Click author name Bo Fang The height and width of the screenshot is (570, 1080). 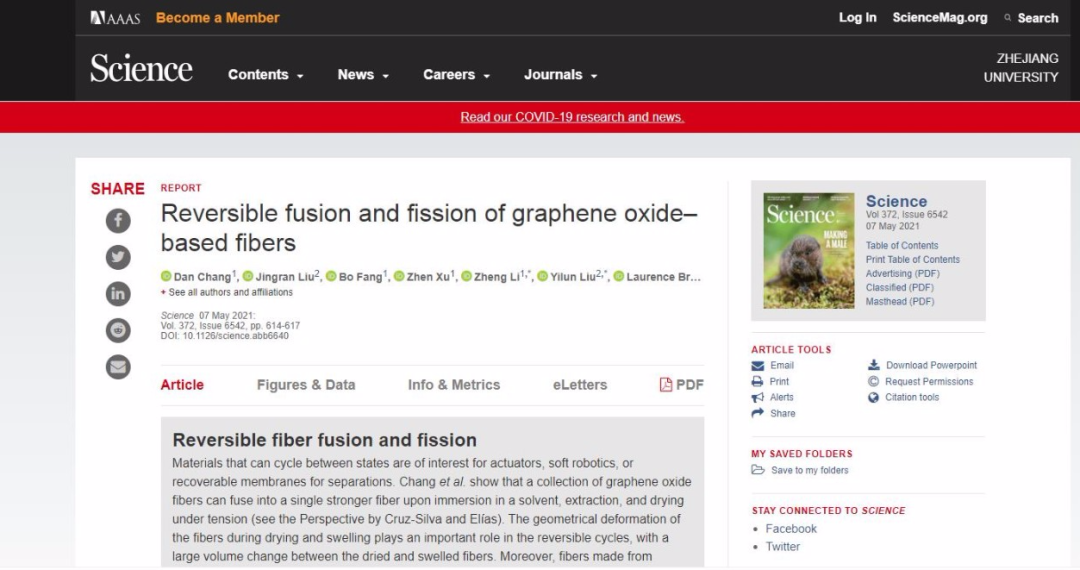(360, 277)
